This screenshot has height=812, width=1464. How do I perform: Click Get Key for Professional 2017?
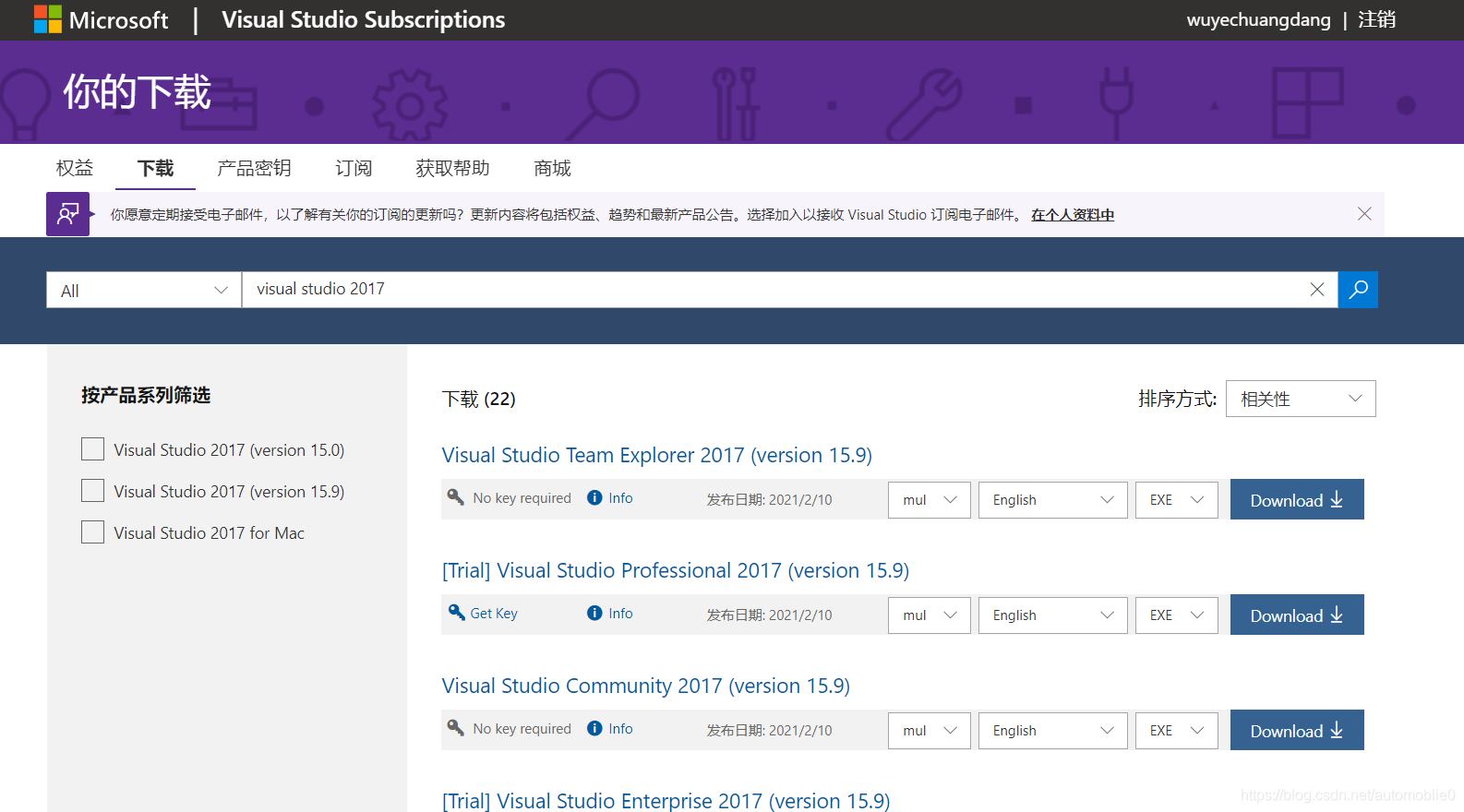tap(494, 614)
